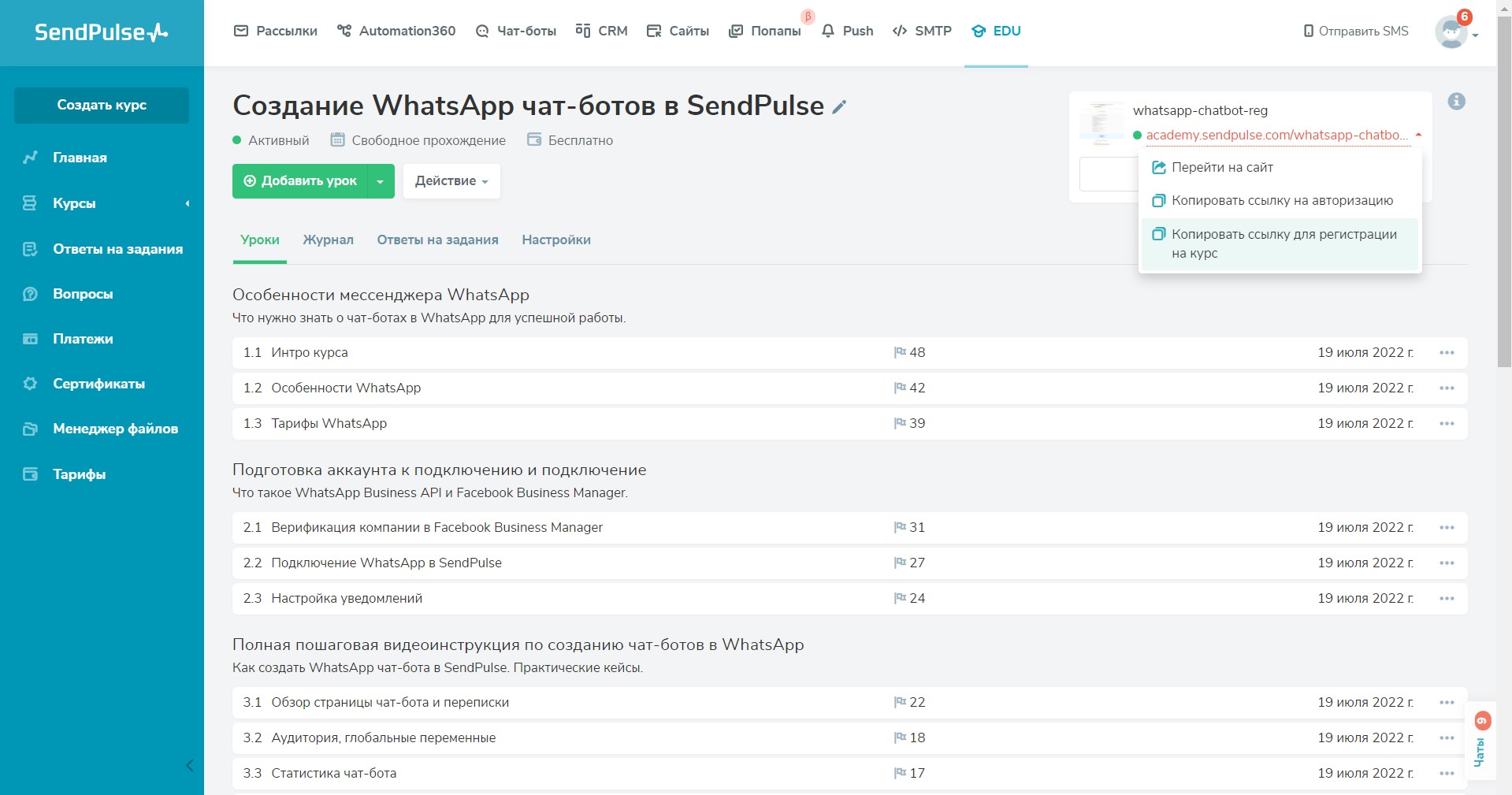Switch to Настройки tab

(x=556, y=240)
